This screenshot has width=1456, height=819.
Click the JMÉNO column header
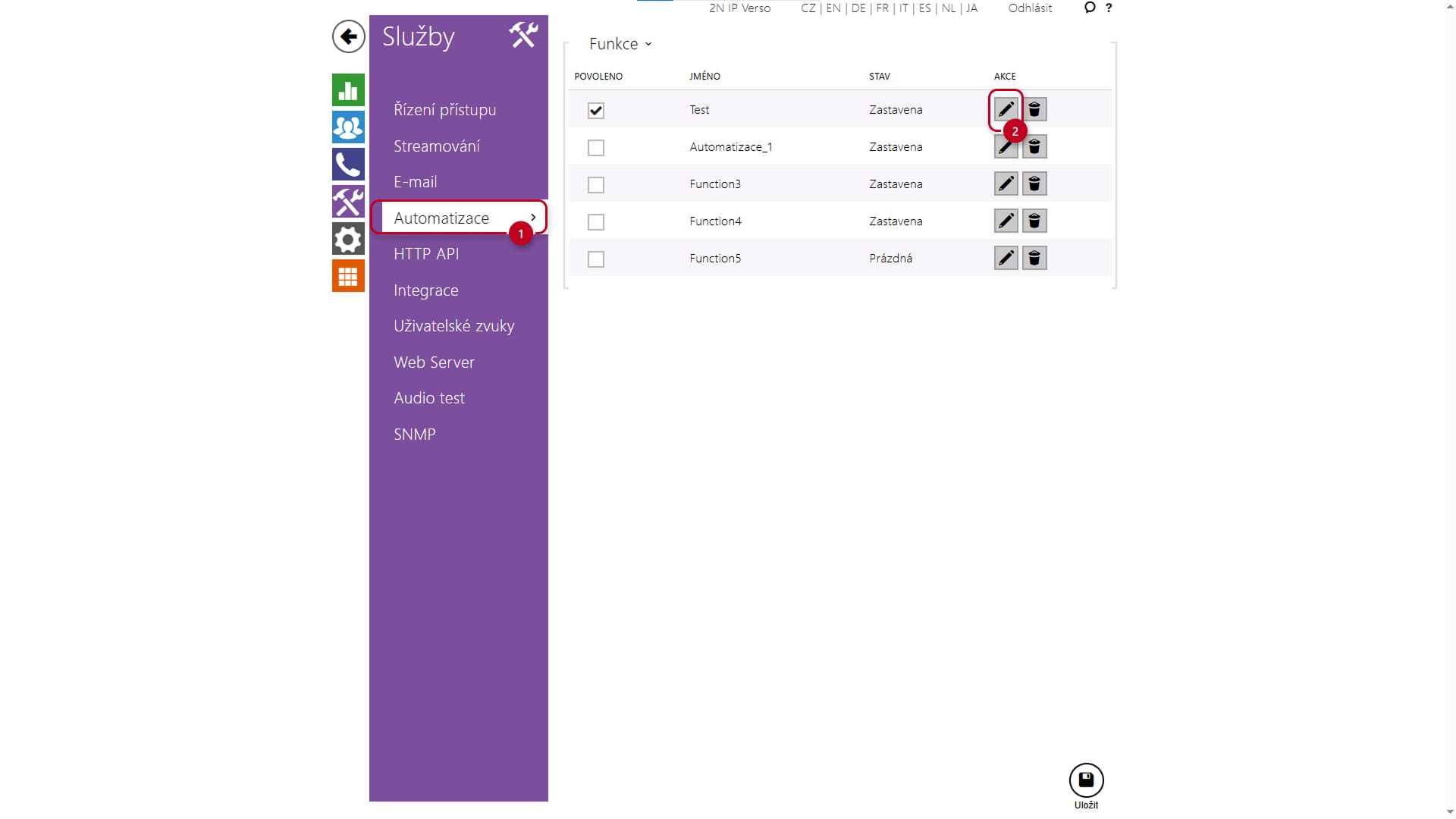coord(704,77)
